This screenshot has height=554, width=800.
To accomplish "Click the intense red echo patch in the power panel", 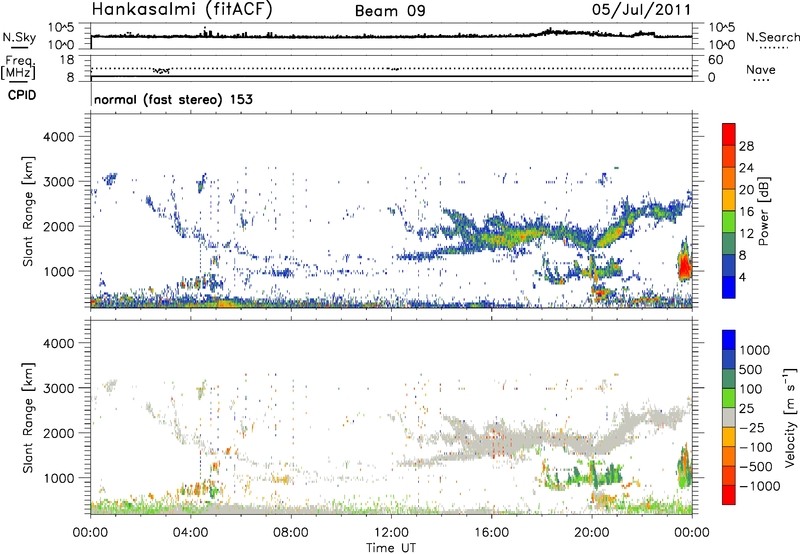I will tap(685, 265).
